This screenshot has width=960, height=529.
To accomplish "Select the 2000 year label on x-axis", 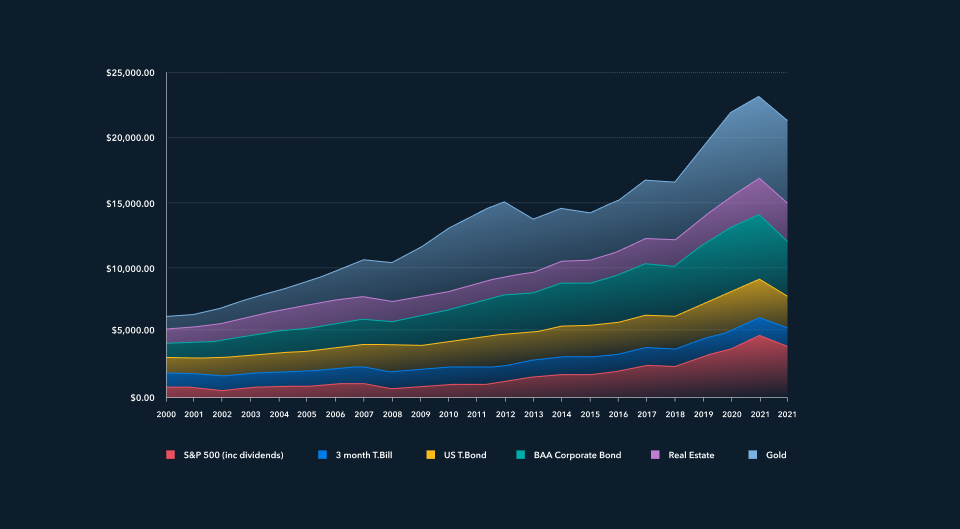I will (x=166, y=413).
